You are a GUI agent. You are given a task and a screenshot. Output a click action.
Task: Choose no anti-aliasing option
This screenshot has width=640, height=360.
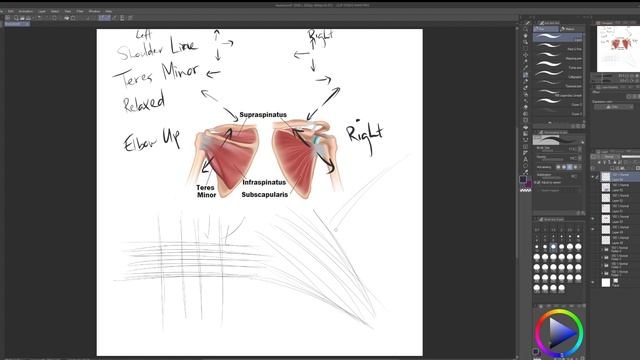(558, 167)
